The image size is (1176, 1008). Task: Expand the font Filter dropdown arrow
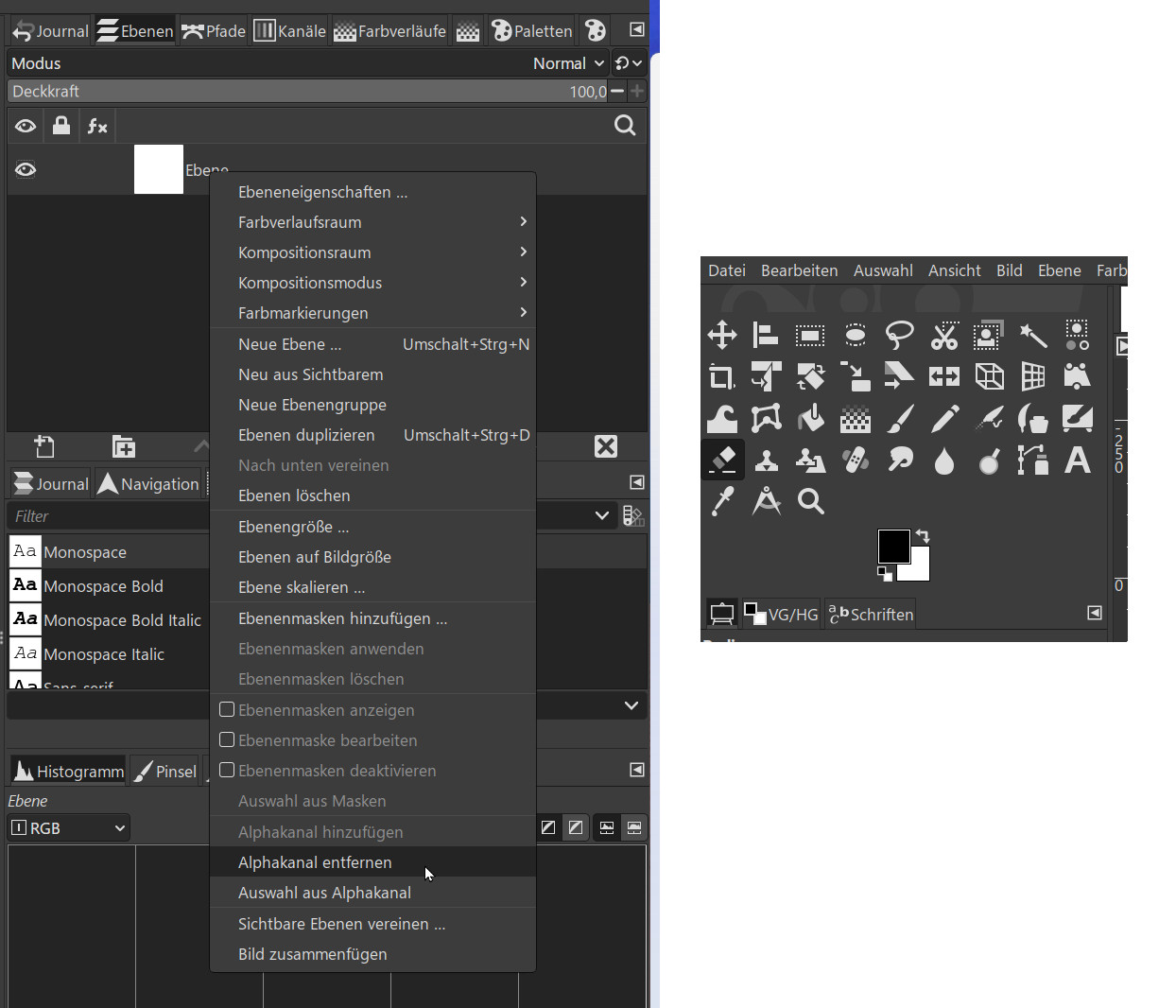click(602, 515)
